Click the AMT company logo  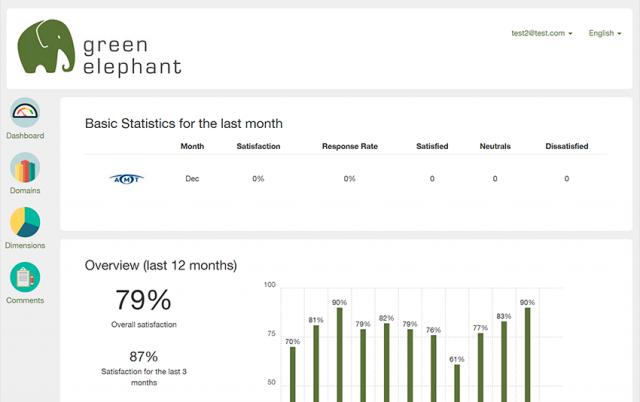(127, 179)
